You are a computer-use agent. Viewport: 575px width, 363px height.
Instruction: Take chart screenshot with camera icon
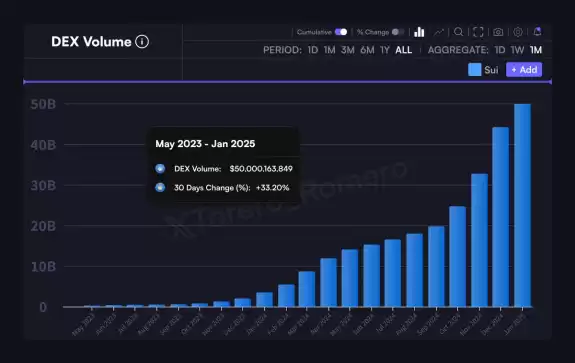click(x=498, y=32)
